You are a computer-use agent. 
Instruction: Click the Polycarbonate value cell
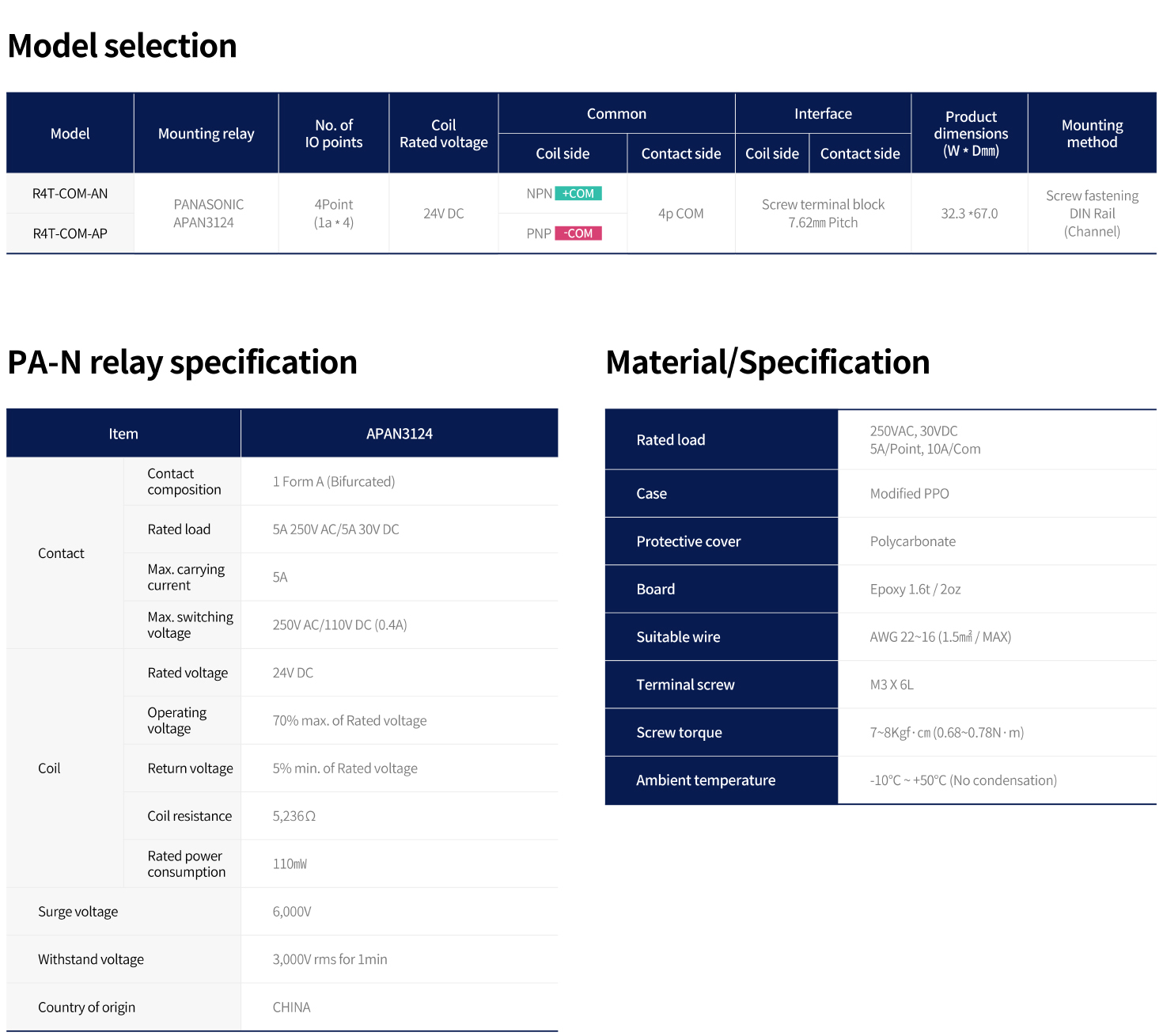coord(912,541)
